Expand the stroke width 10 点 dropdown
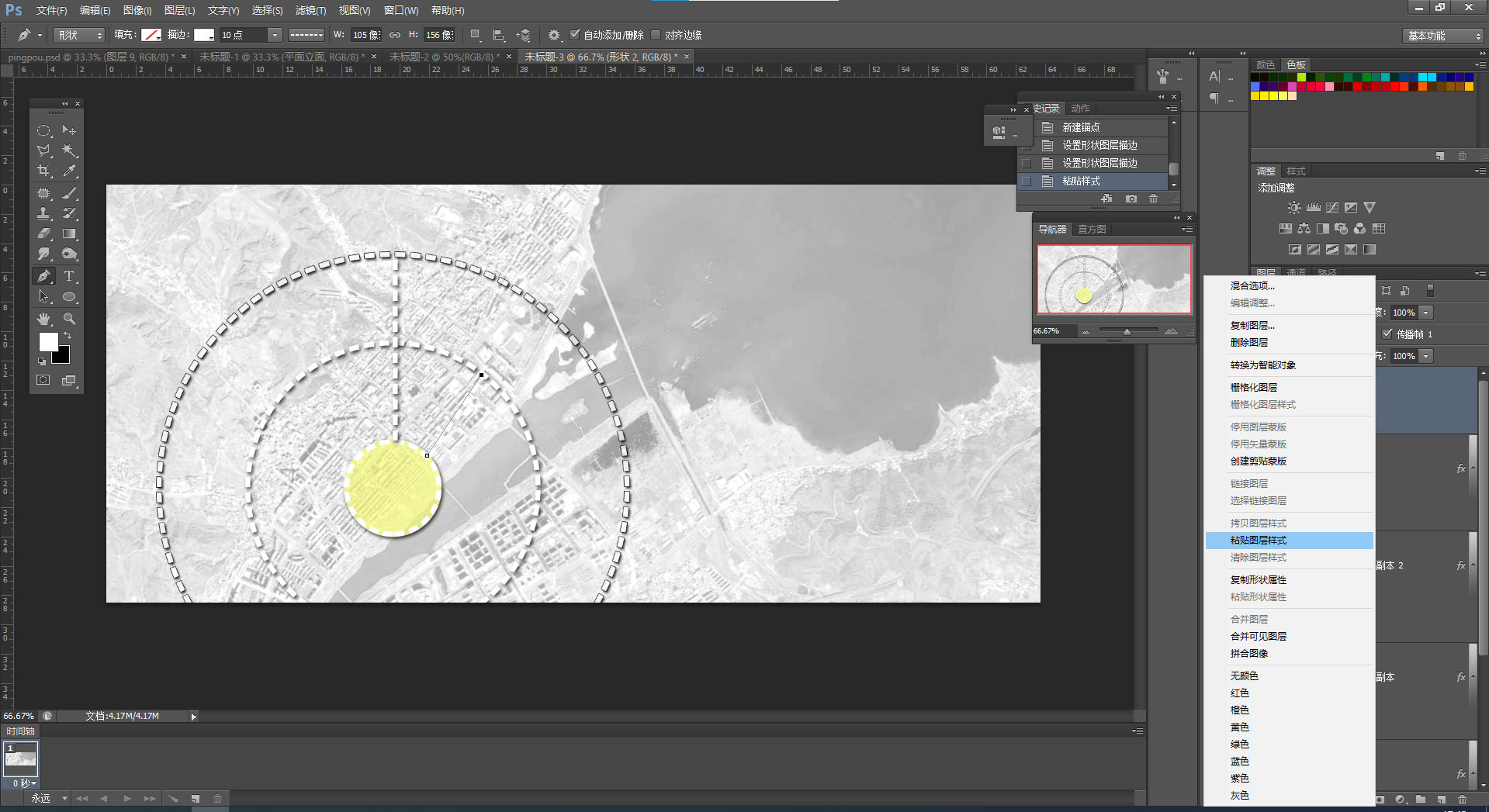 [275, 35]
